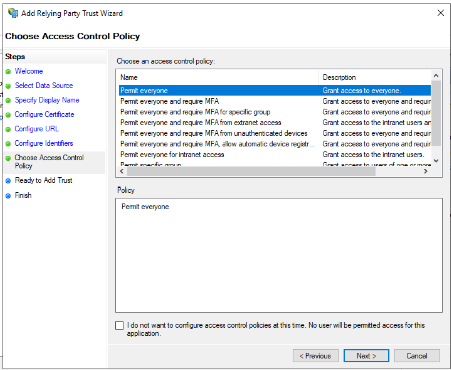Click green bullet beside Welcome step

point(8,72)
